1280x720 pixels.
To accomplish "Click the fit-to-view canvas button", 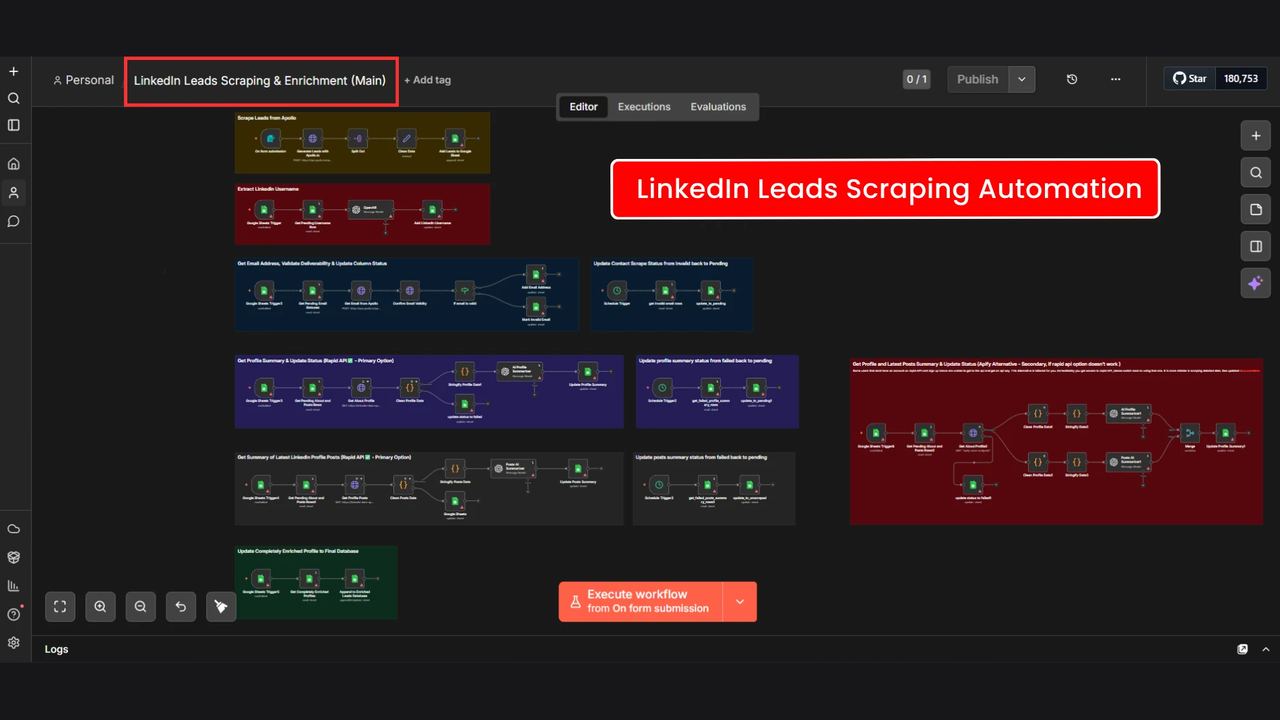I will point(60,606).
